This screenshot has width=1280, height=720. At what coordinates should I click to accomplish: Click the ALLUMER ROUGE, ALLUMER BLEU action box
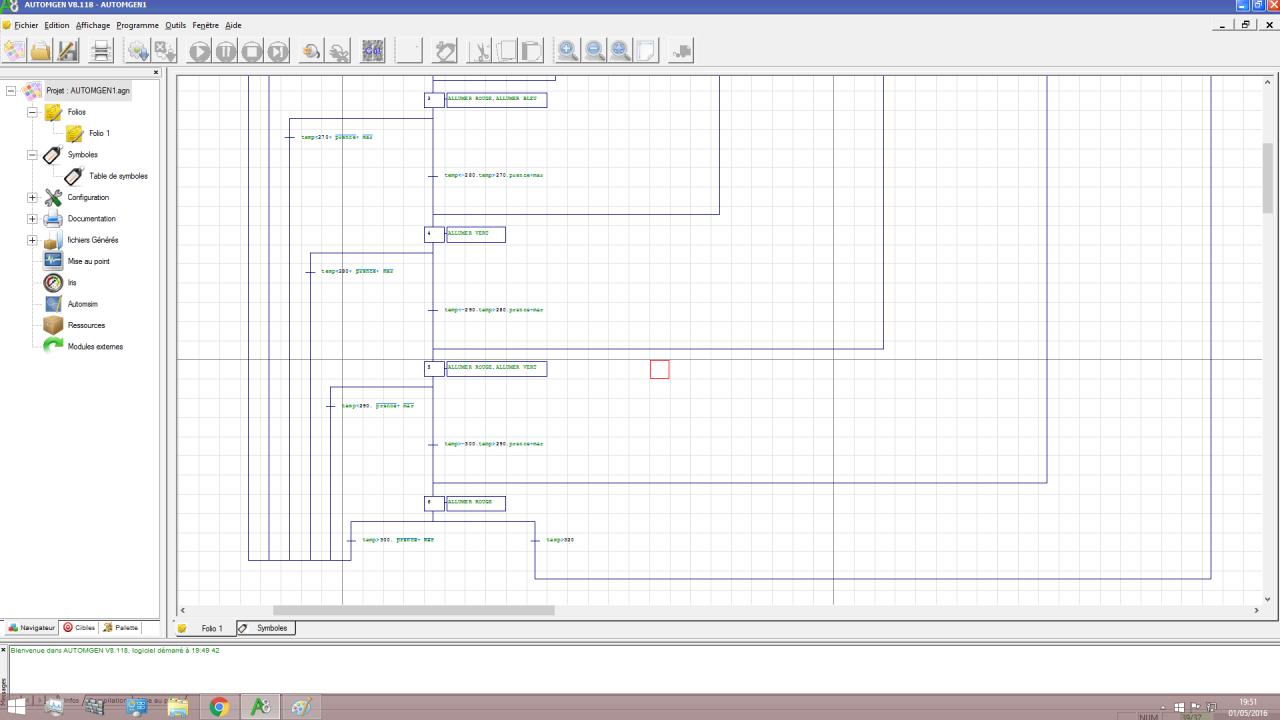coord(496,100)
